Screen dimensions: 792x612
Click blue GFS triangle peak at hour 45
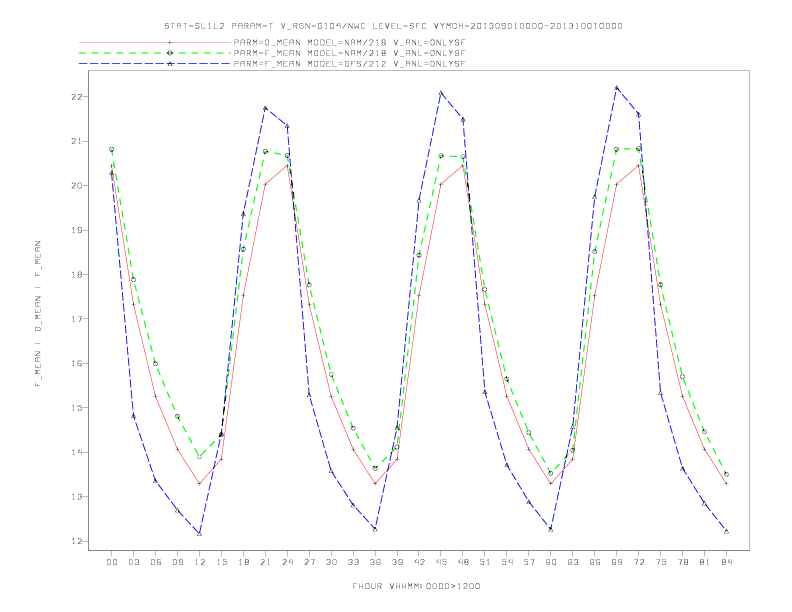pos(441,92)
